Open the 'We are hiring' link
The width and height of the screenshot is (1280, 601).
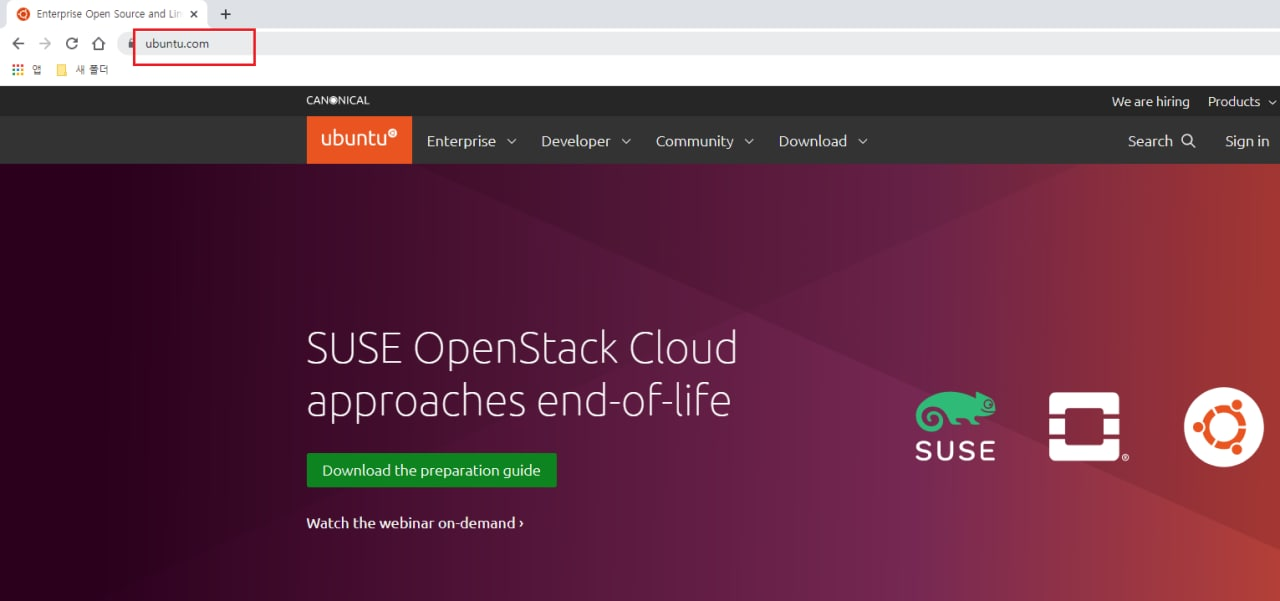click(x=1150, y=101)
